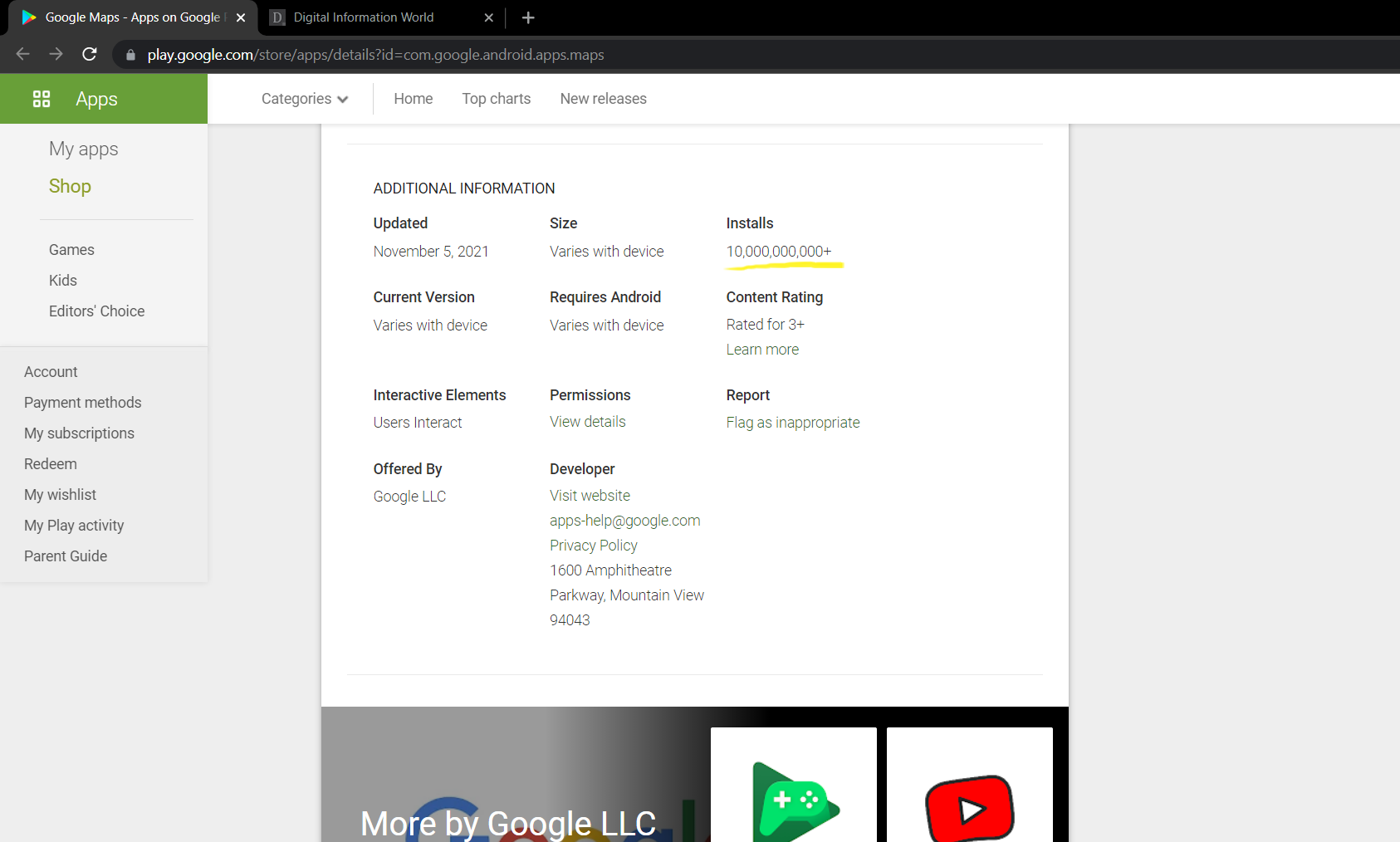Click the Google Play tab favicon
The height and width of the screenshot is (842, 1400).
click(29, 17)
